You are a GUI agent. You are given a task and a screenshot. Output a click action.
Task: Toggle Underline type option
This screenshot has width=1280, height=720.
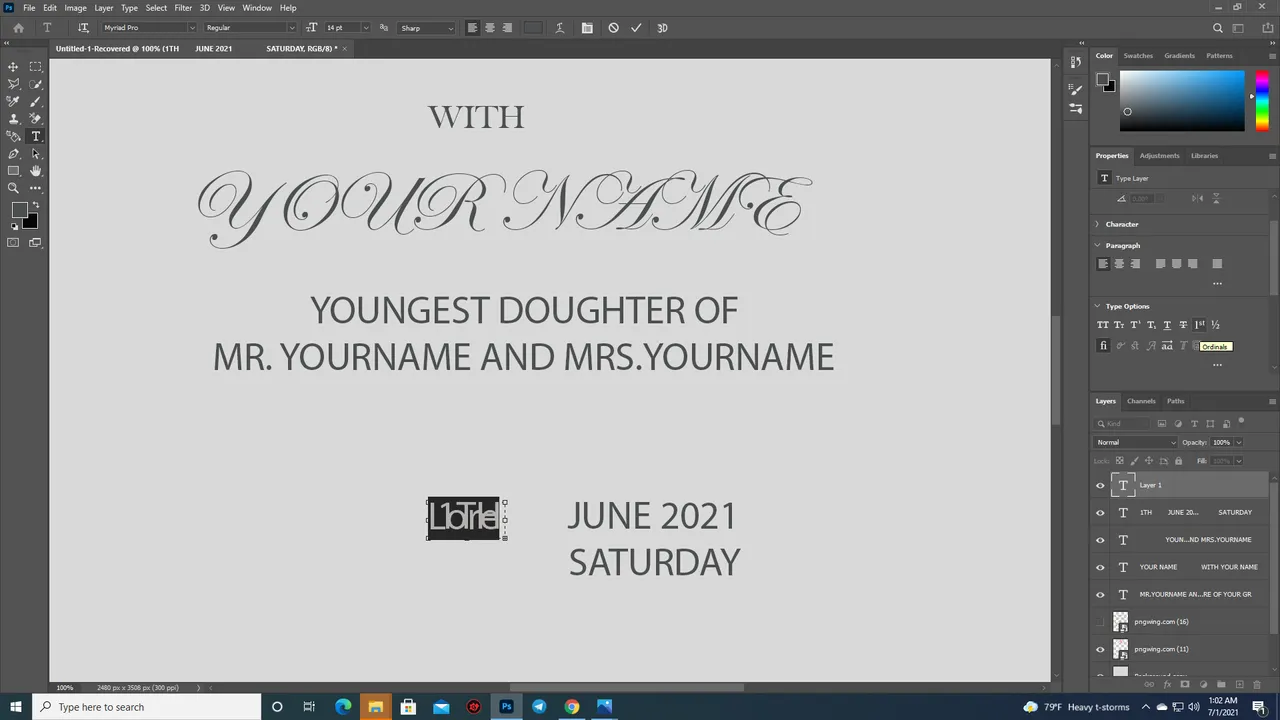pos(1167,325)
